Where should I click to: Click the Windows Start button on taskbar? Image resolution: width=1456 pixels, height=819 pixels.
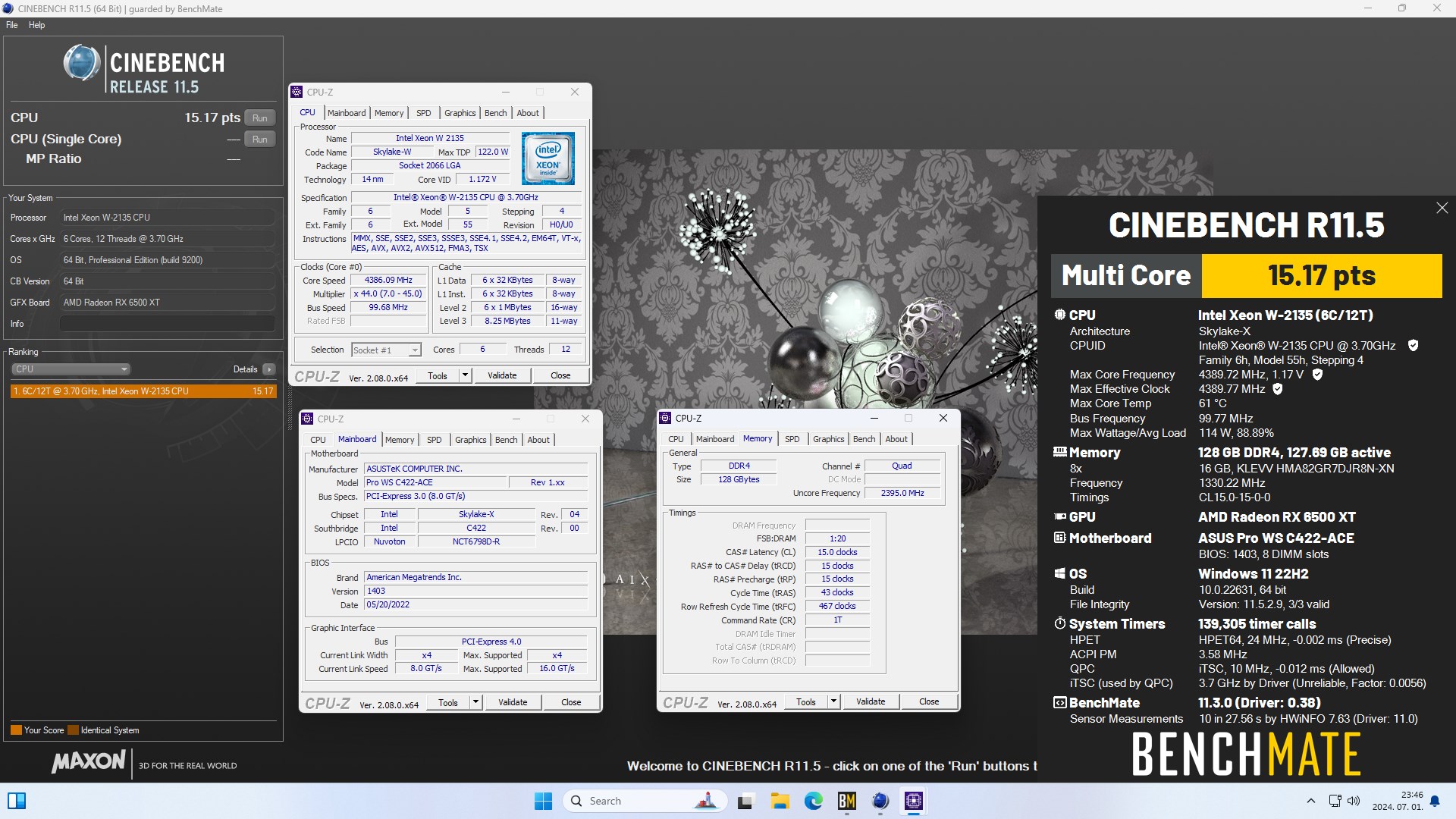(x=543, y=801)
